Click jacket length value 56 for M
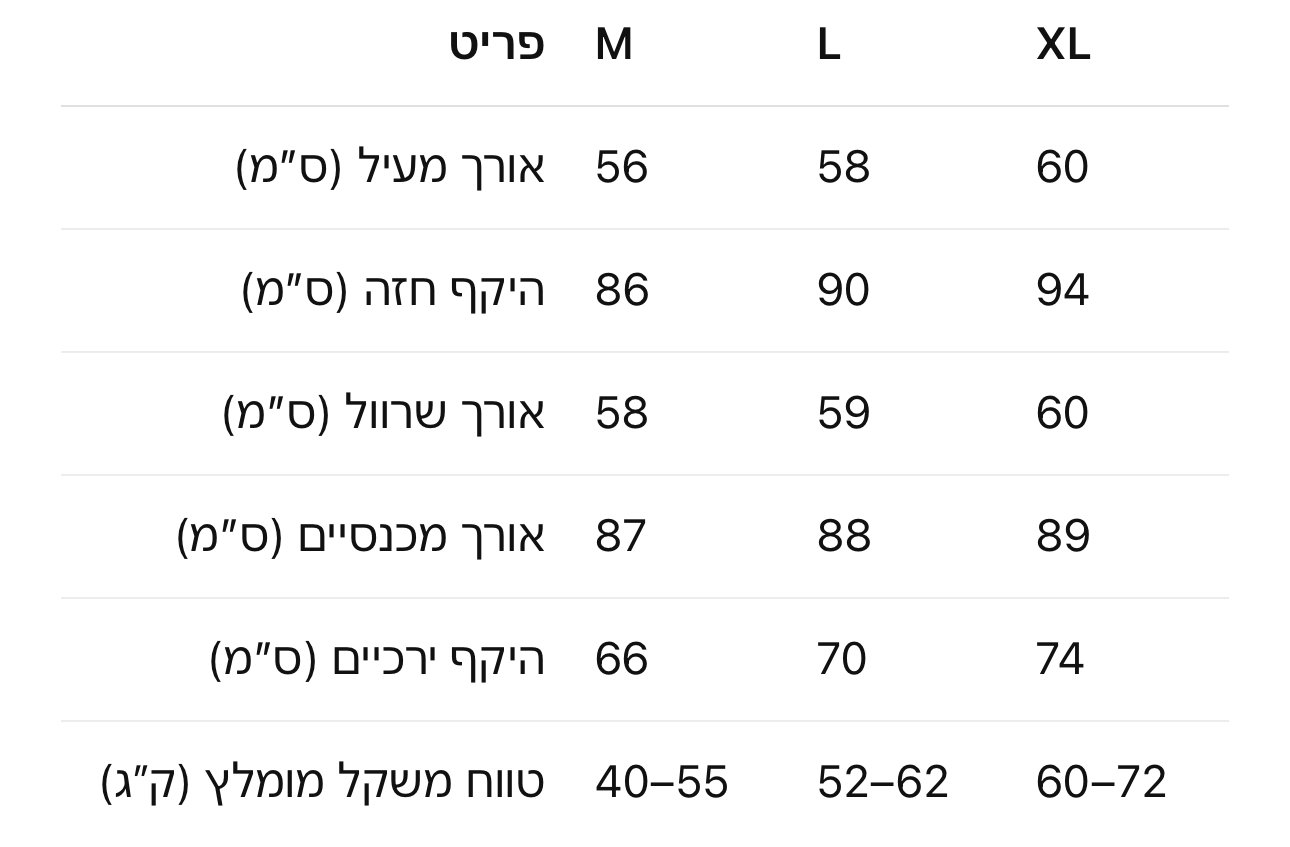Screen dimensions: 1290x847 tap(622, 167)
